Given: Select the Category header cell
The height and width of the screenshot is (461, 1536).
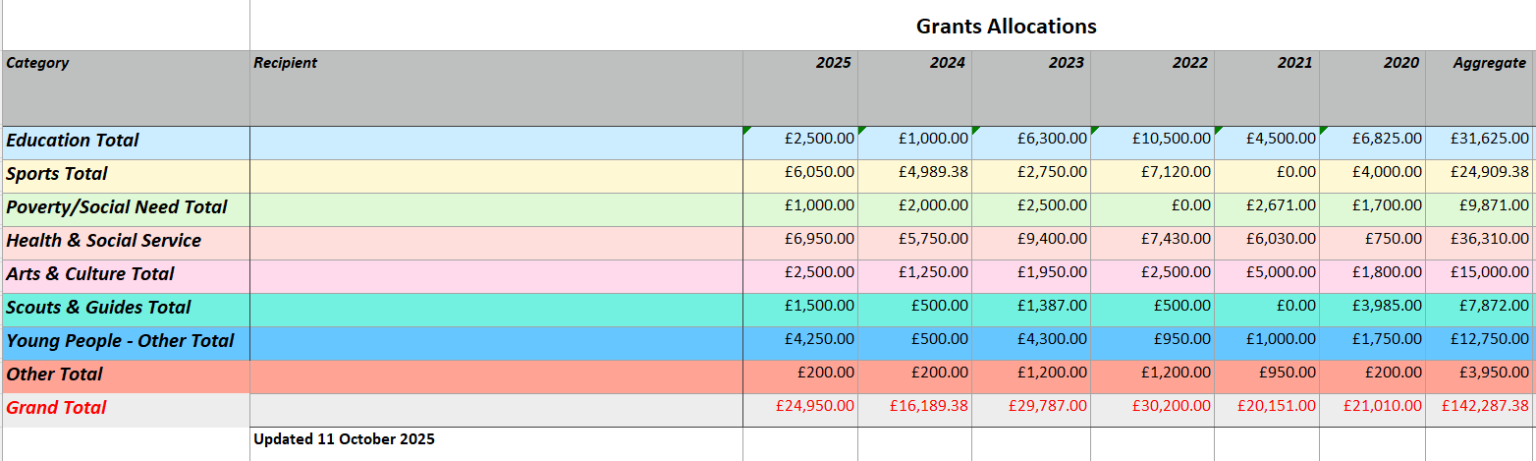Looking at the screenshot, I should click(x=38, y=63).
